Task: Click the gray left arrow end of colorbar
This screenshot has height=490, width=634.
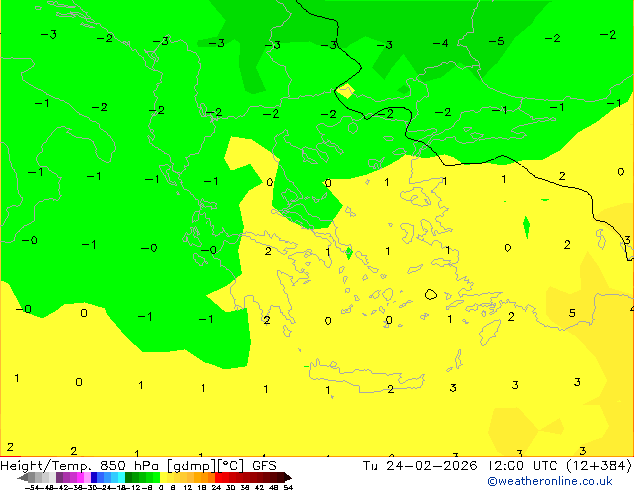Action: [23, 477]
